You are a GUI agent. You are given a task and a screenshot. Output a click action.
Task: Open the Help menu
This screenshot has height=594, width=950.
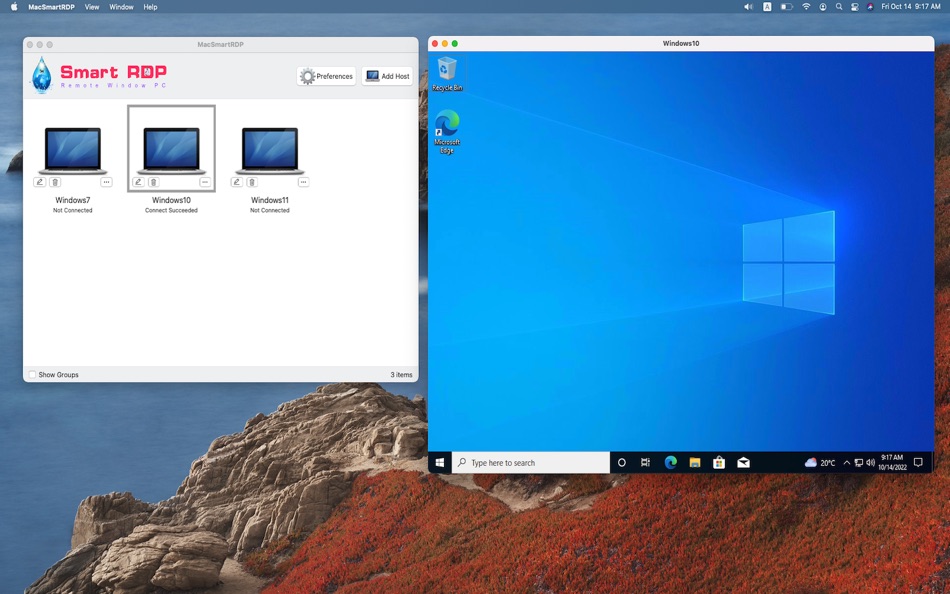point(150,7)
